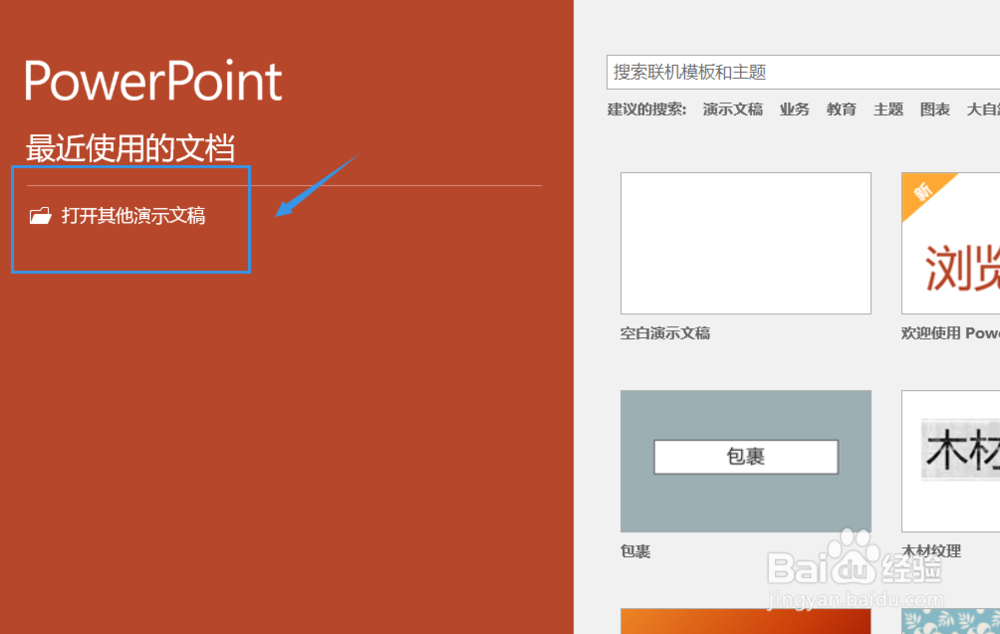
Task: Select the 空白演示文稿 blank template thumbnail
Action: pyautogui.click(x=746, y=243)
